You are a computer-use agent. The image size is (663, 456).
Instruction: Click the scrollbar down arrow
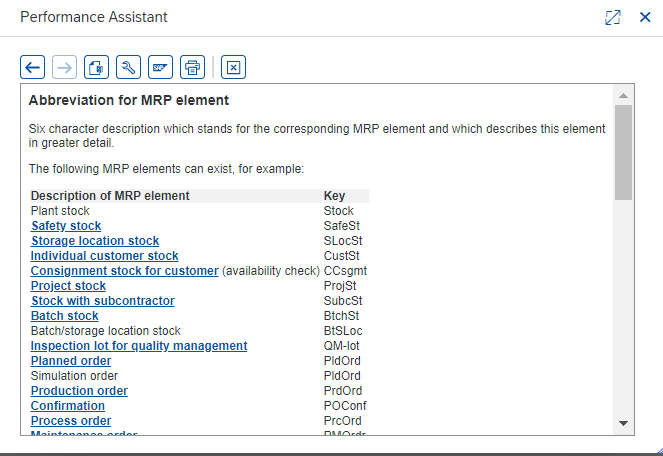point(623,423)
